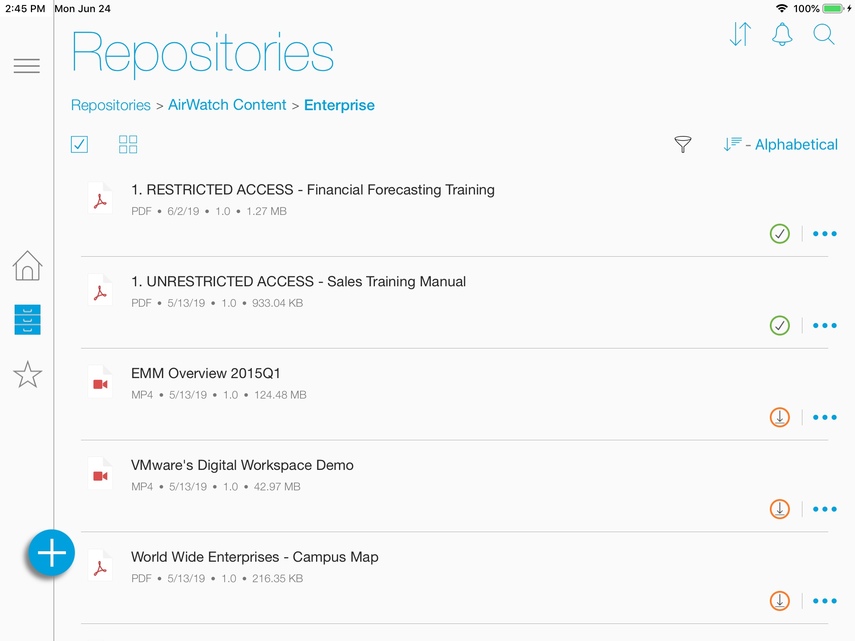Open the hamburger menu

pyautogui.click(x=27, y=66)
